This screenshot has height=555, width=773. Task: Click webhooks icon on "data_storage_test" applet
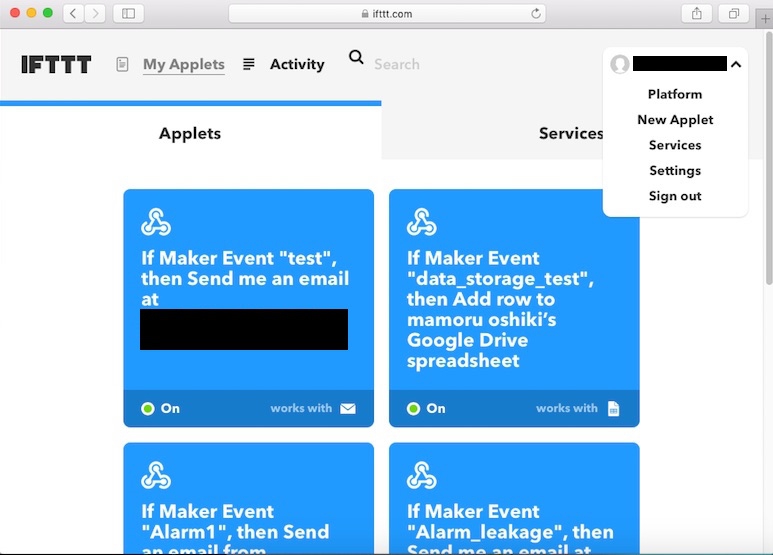tap(422, 222)
